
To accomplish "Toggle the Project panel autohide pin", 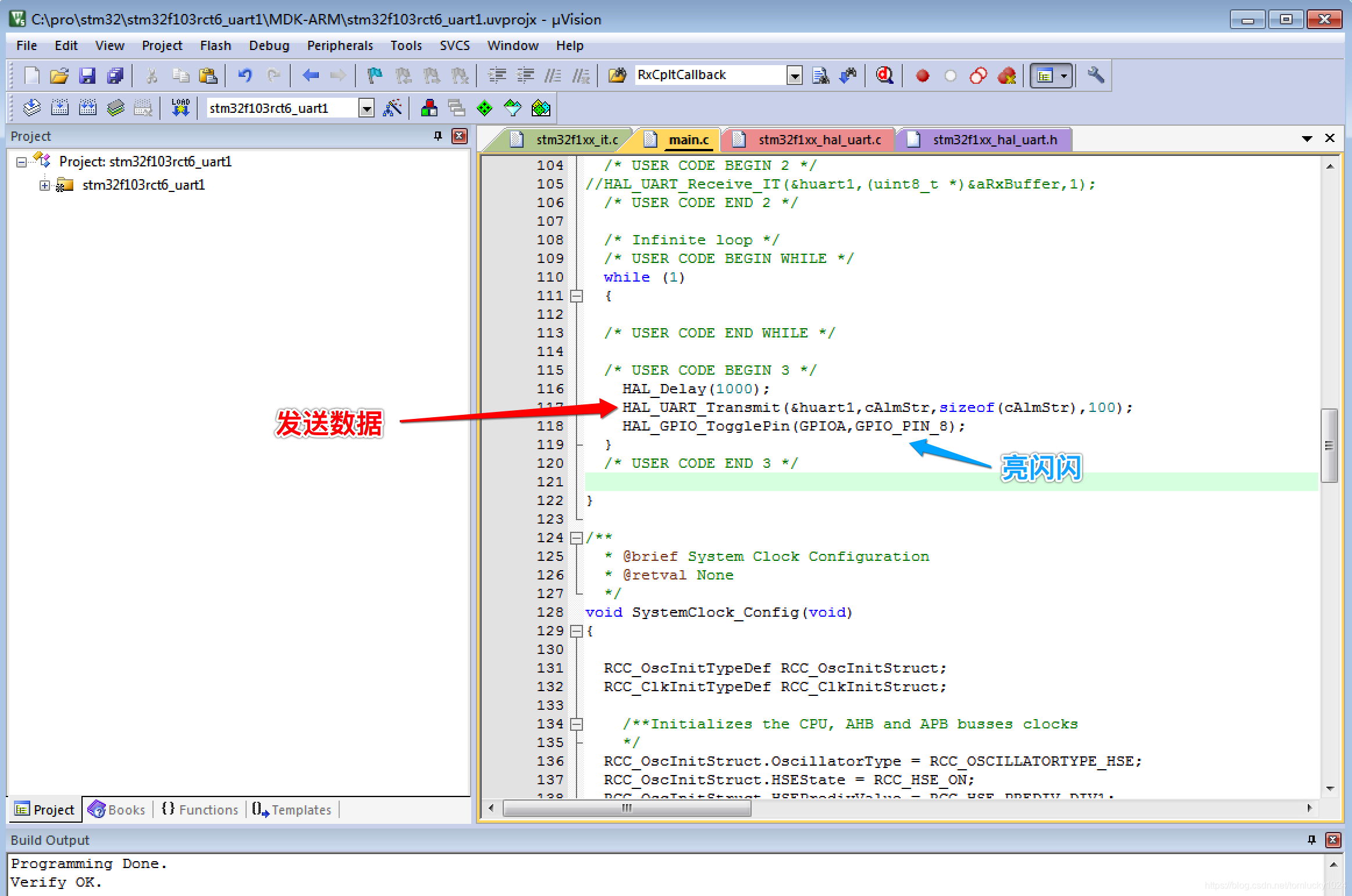I will (x=438, y=136).
